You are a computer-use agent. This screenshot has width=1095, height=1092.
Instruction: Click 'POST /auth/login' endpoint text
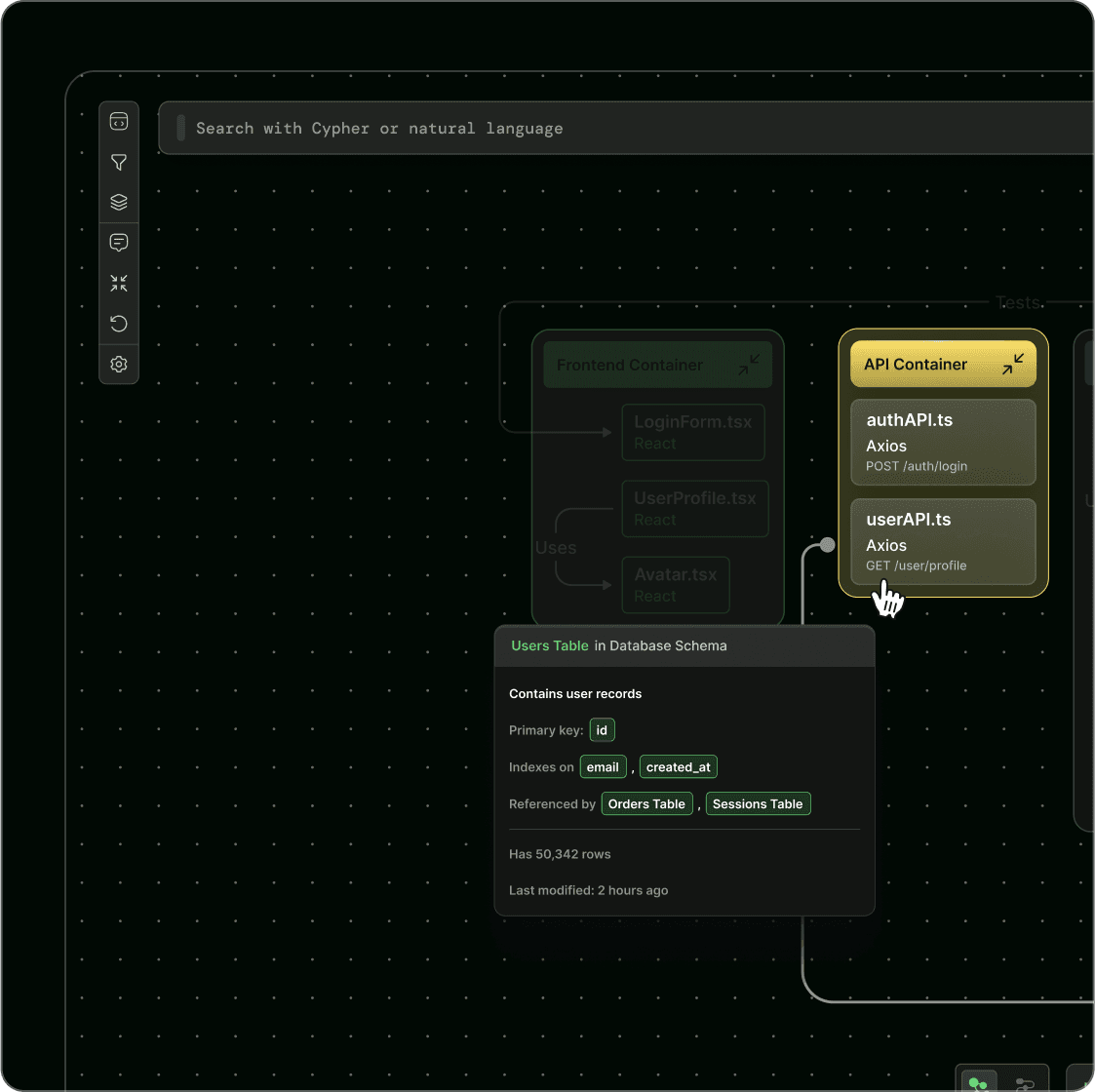coord(917,466)
